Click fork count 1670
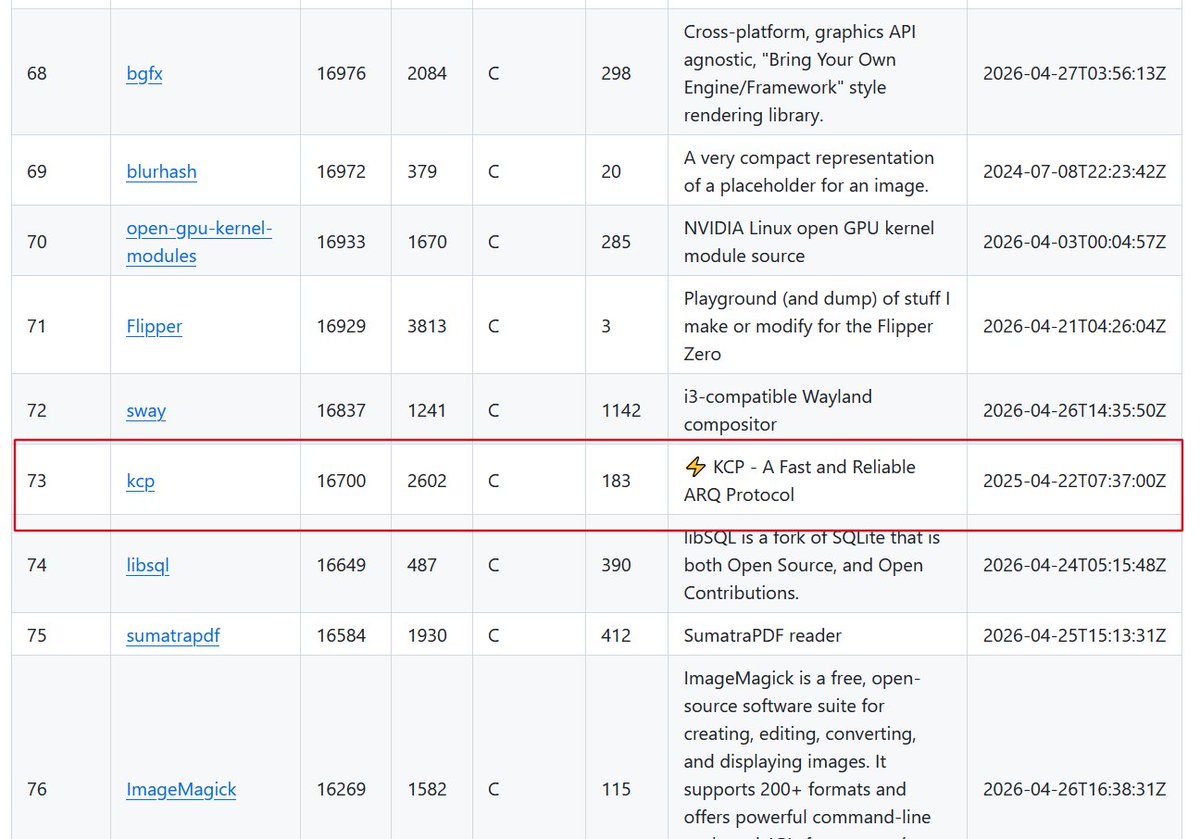Screen dimensions: 1200x839 coord(427,242)
